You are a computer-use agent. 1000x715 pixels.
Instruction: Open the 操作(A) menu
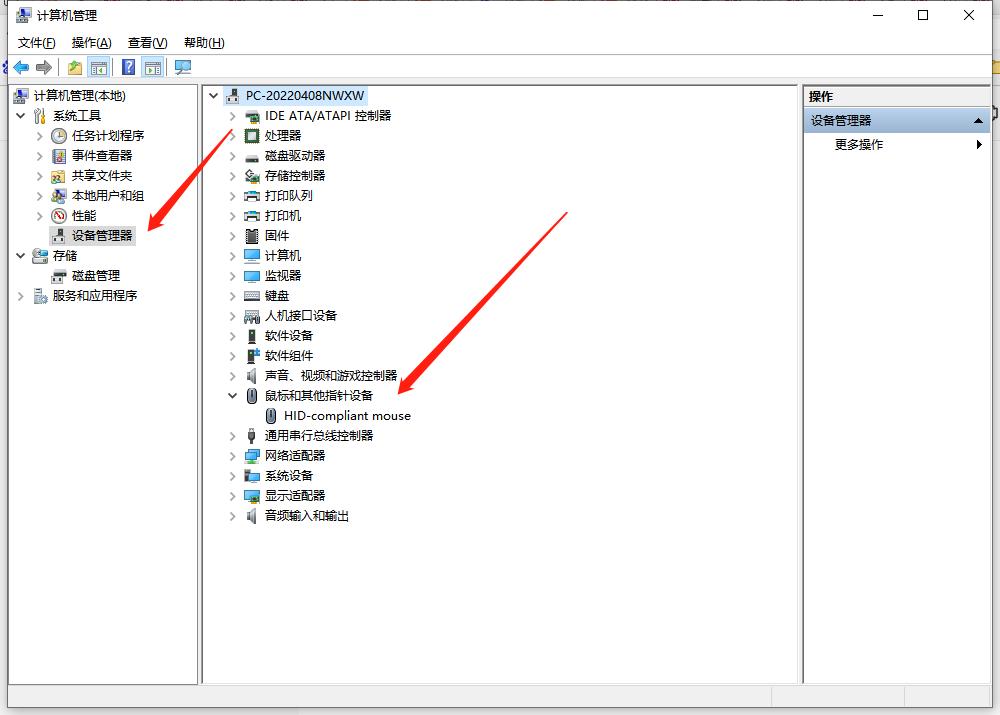click(x=92, y=43)
